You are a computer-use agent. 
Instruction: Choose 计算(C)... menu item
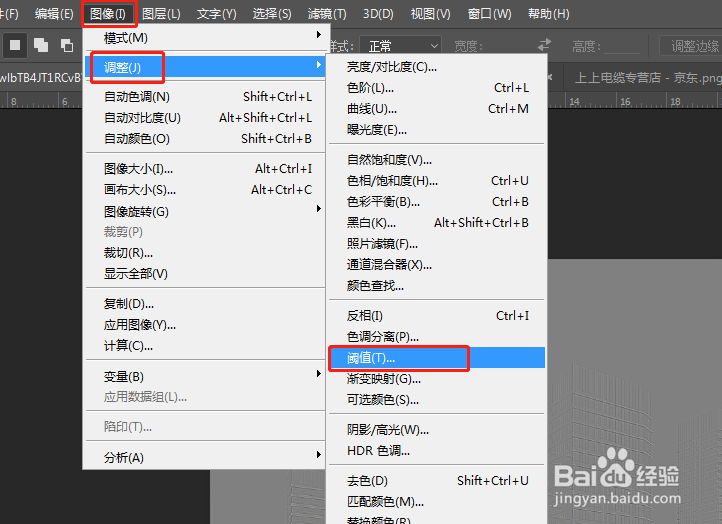(205, 346)
